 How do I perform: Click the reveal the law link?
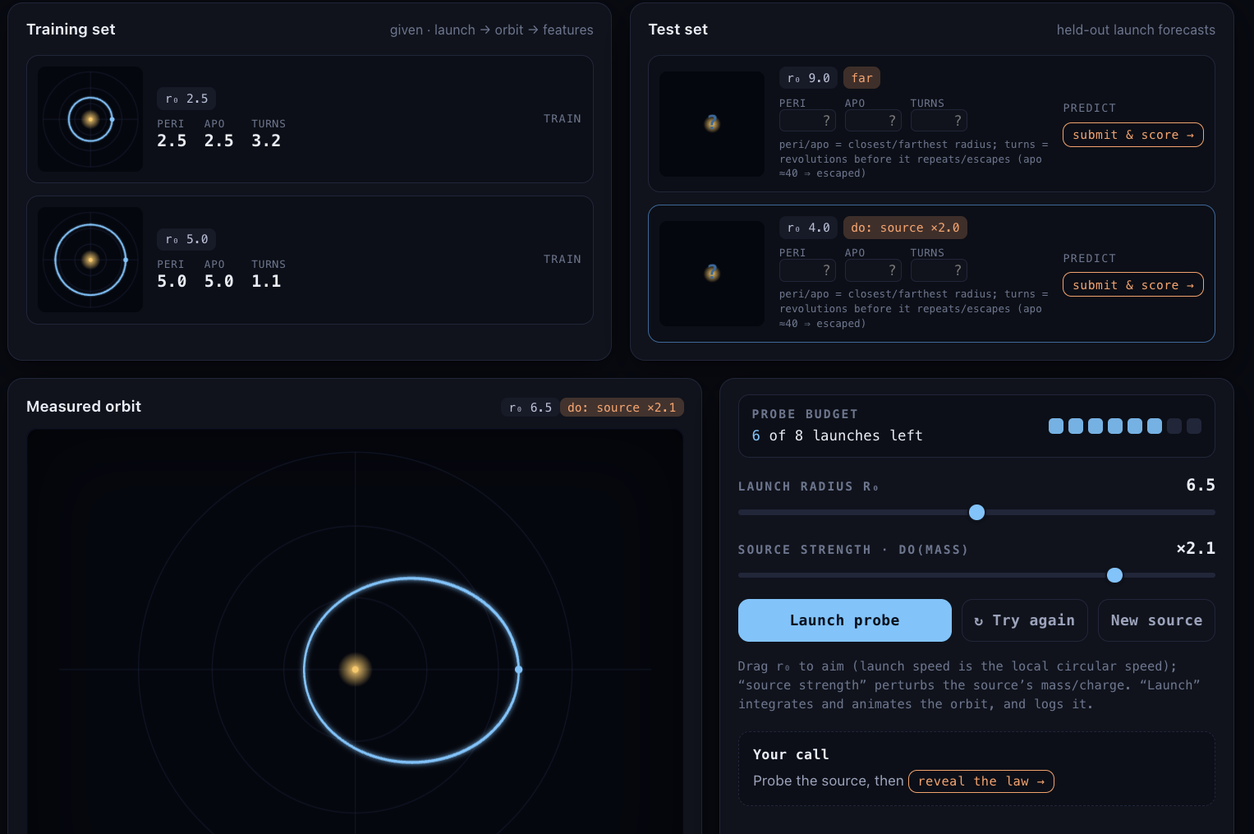[x=981, y=781]
